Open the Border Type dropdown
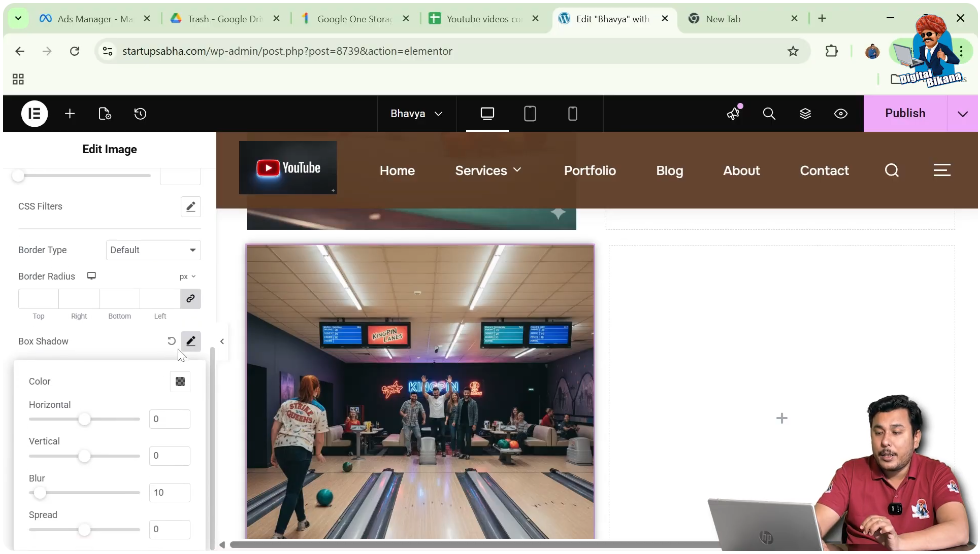The width and height of the screenshot is (980, 554). [x=153, y=250]
